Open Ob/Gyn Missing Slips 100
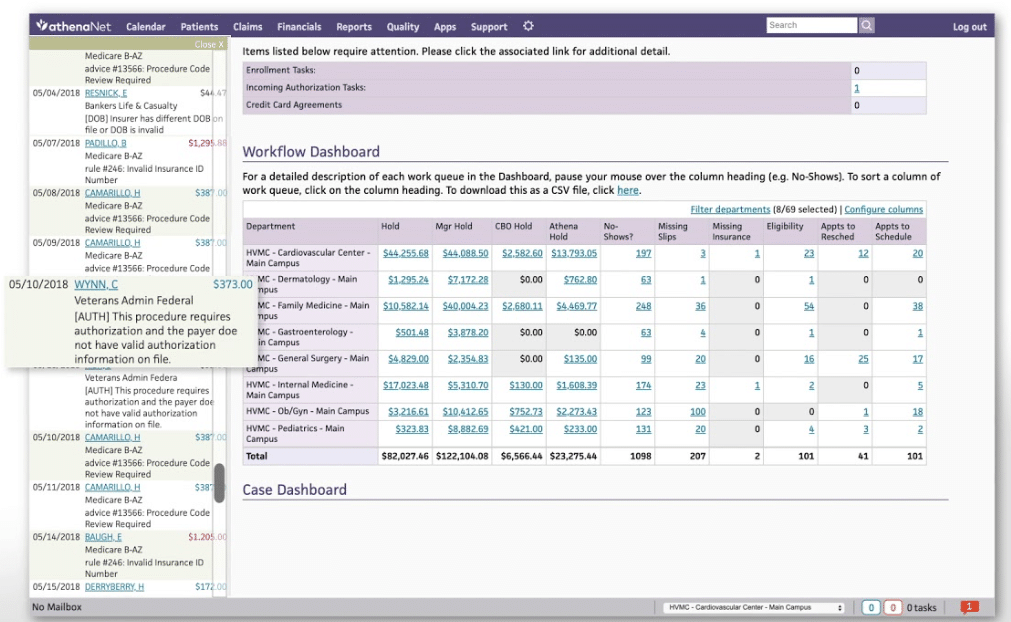This screenshot has width=1011, height=622. (698, 412)
